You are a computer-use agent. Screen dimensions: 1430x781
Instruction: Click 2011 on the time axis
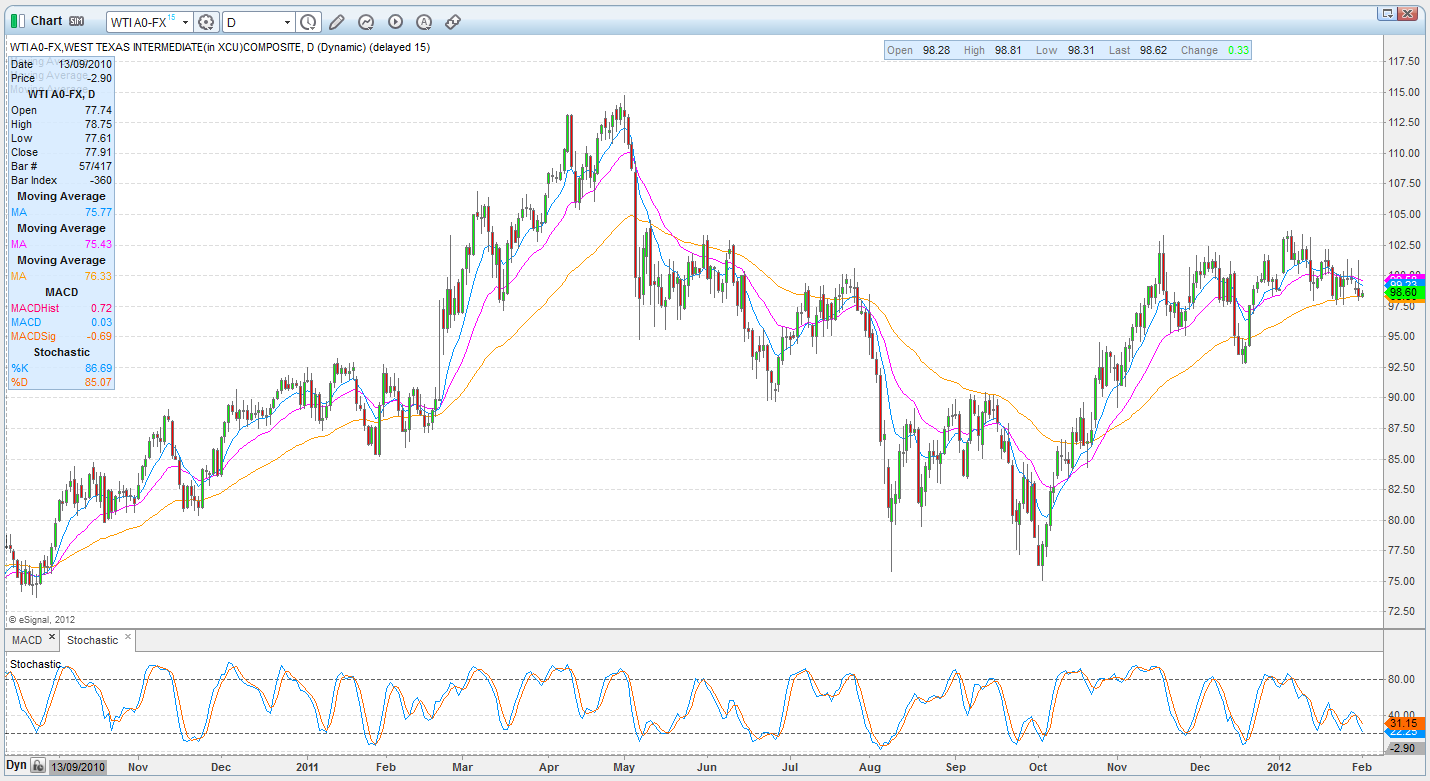(x=308, y=767)
